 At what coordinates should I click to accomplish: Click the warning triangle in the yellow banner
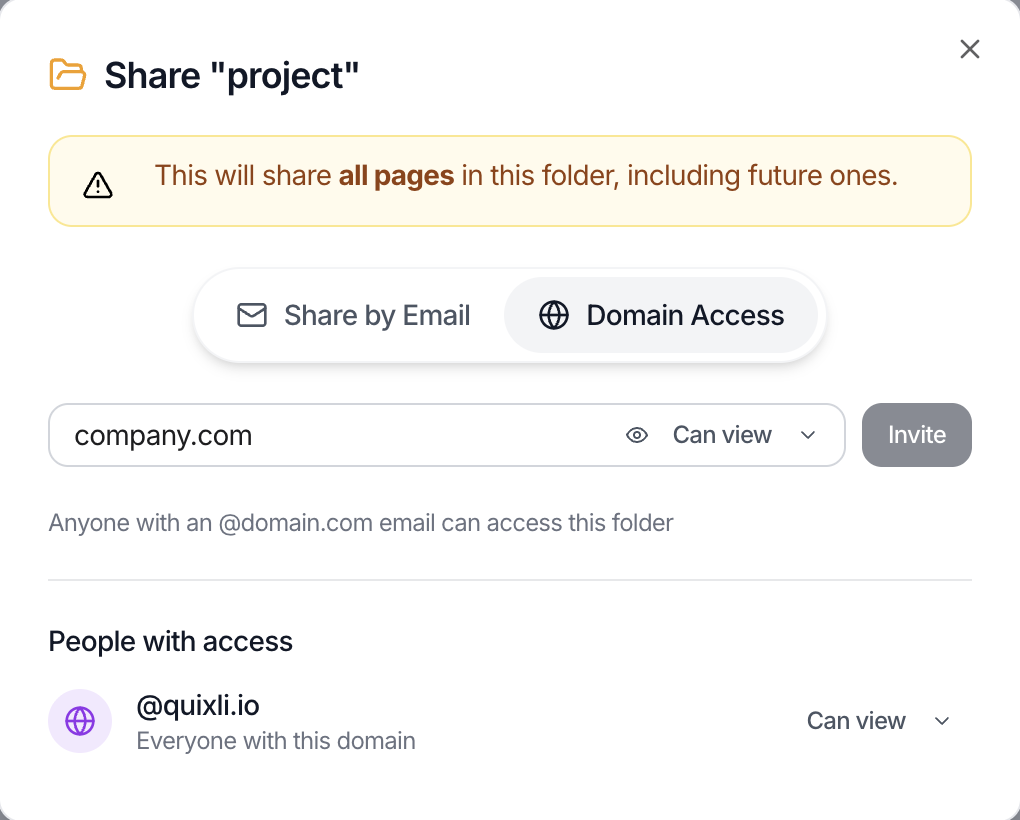[97, 183]
